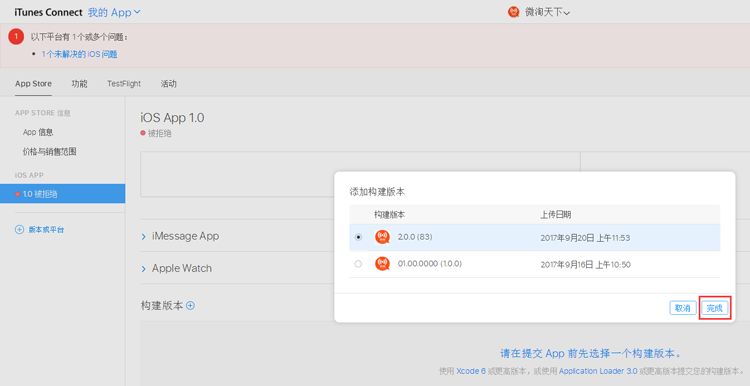Click the app icon for build 01.00.0000

(382, 264)
